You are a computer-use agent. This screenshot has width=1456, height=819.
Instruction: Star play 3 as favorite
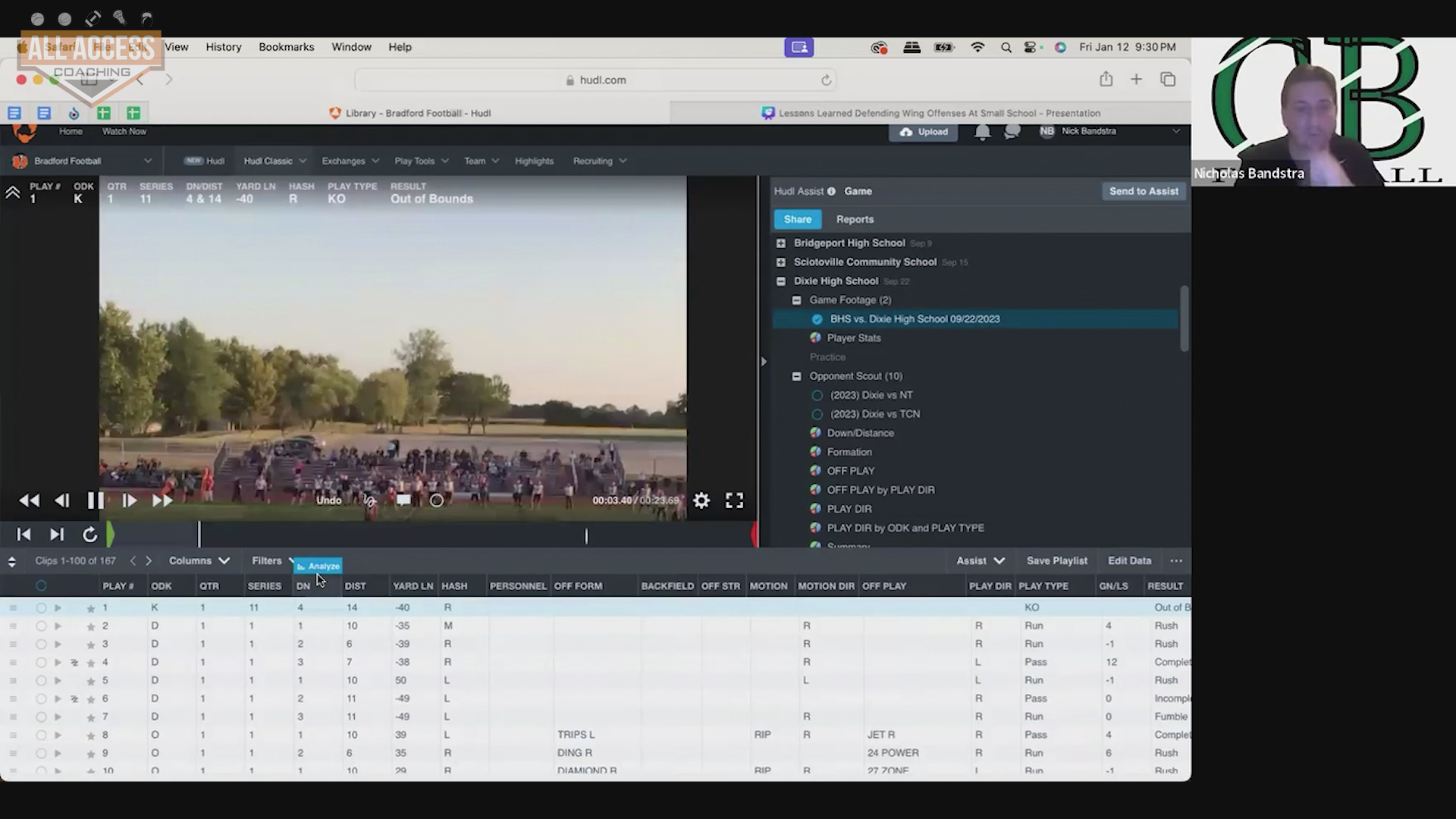click(x=91, y=645)
